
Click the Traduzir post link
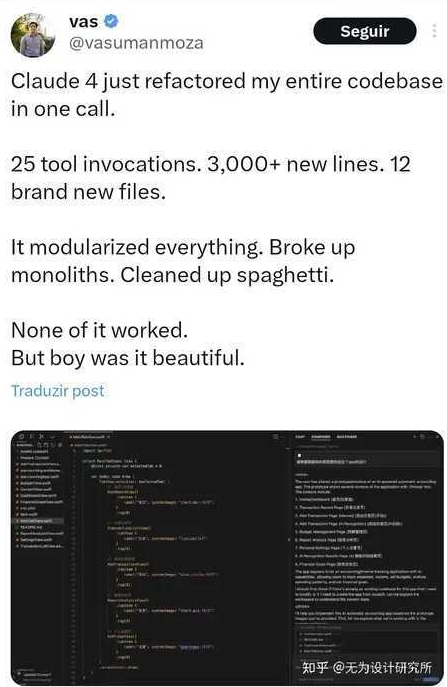tap(58, 391)
